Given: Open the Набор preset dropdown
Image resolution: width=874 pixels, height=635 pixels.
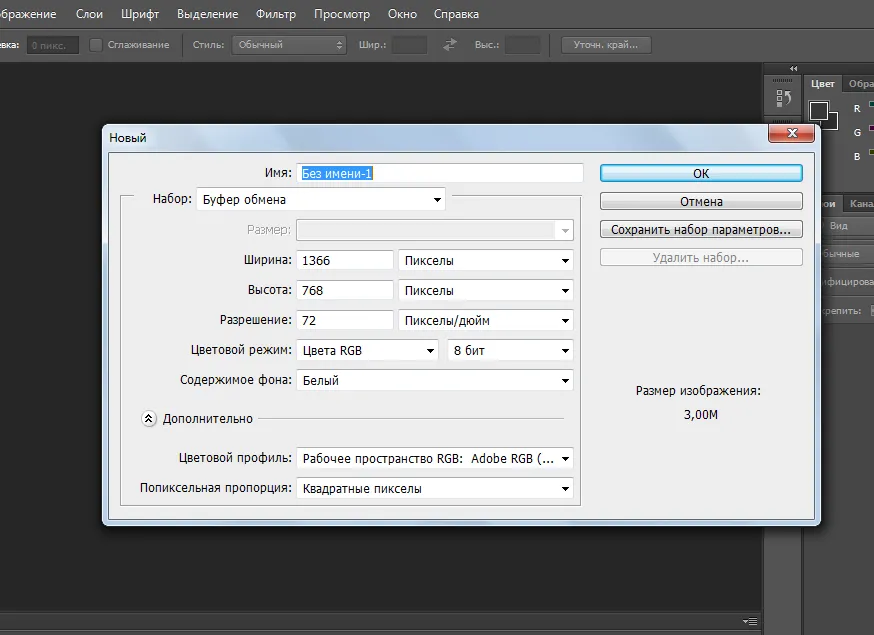Looking at the screenshot, I should [x=321, y=199].
